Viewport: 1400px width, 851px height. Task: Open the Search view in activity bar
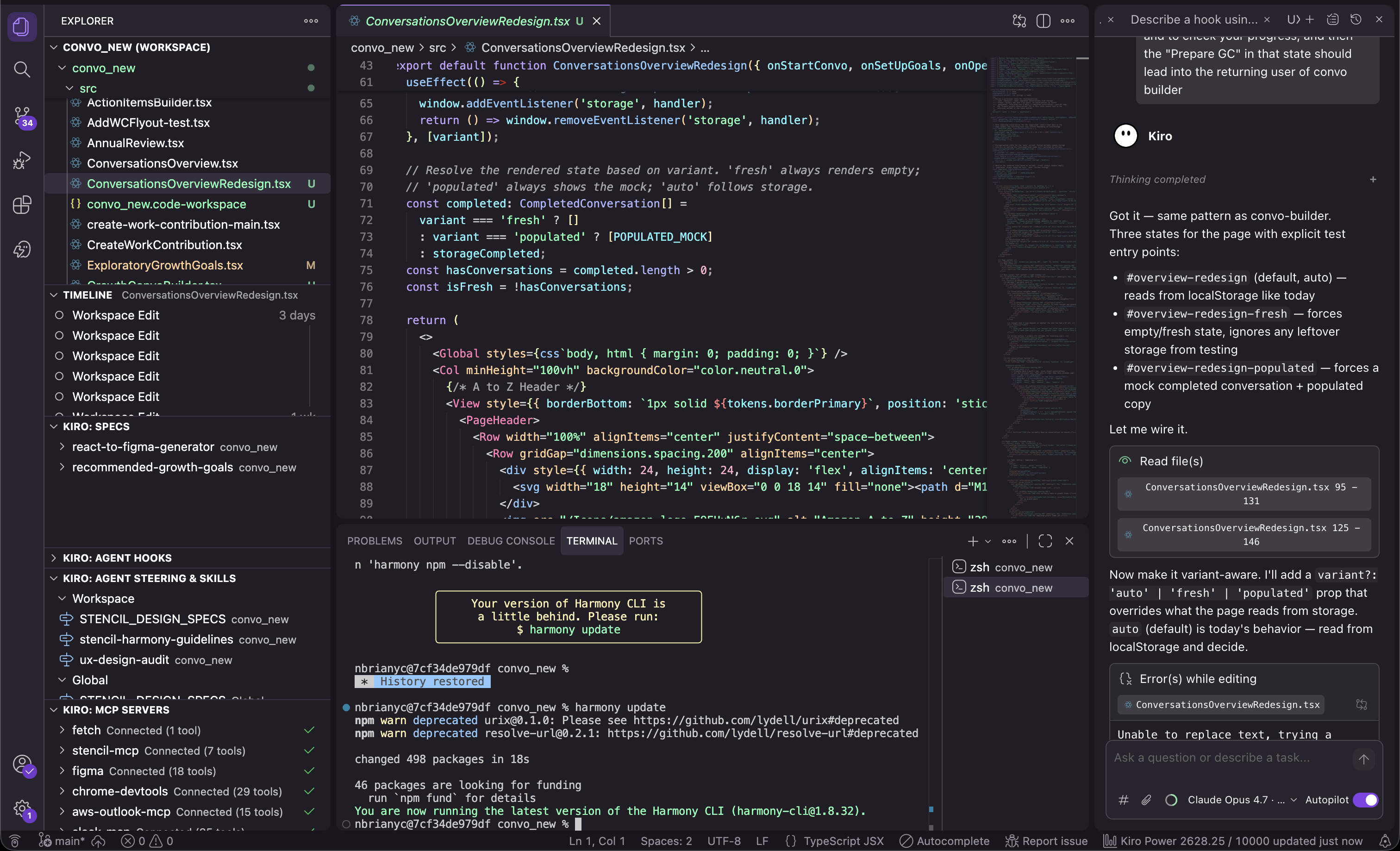coord(22,69)
